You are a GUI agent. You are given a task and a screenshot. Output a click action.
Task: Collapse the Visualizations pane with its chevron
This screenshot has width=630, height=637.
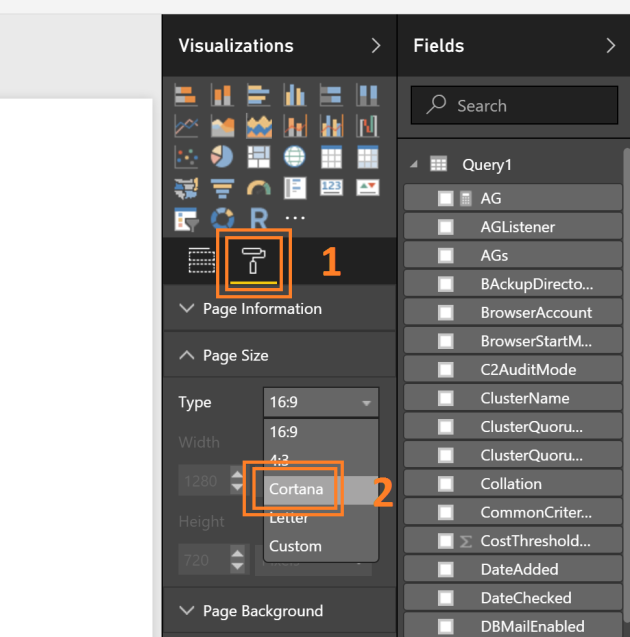pyautogui.click(x=376, y=46)
